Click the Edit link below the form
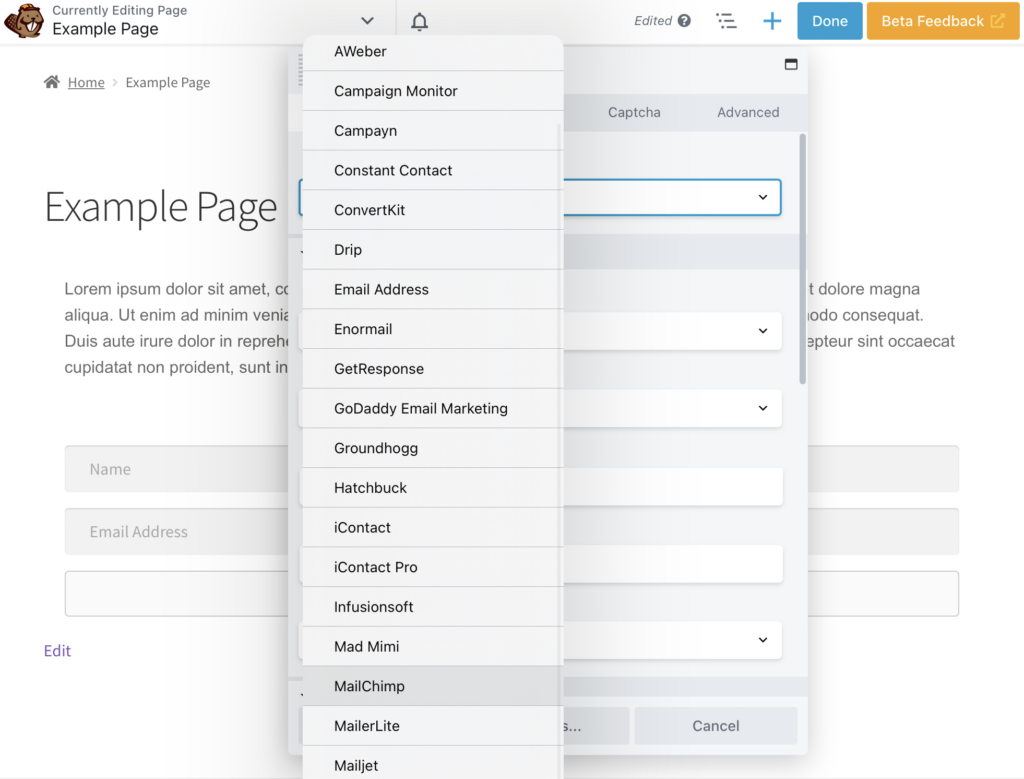Screen dimensions: 1024x779 (57, 650)
